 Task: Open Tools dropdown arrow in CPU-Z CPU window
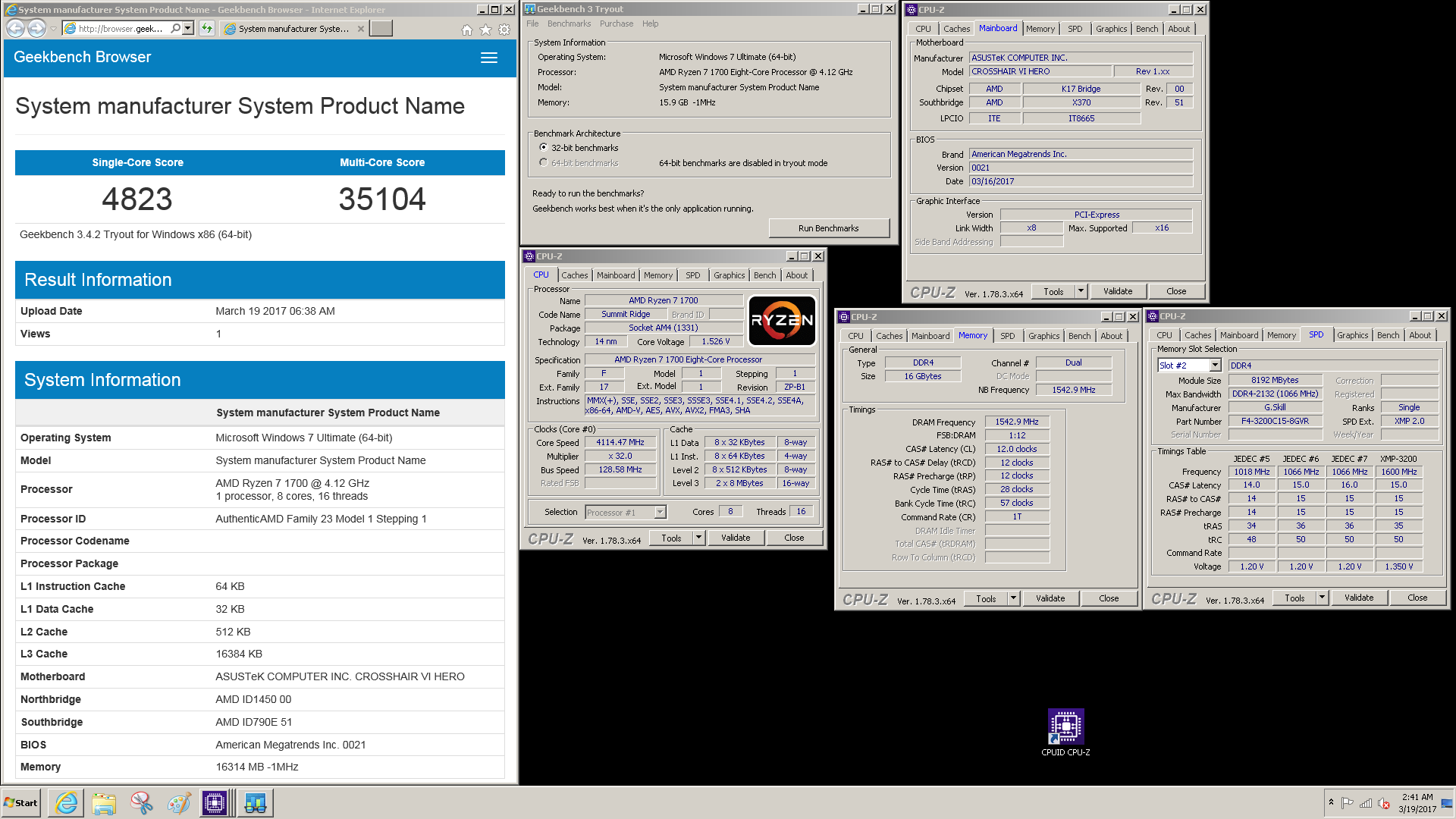698,538
